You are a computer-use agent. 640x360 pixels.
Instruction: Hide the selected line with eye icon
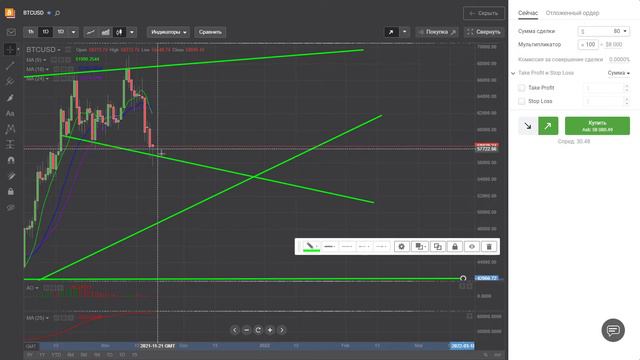coord(472,247)
